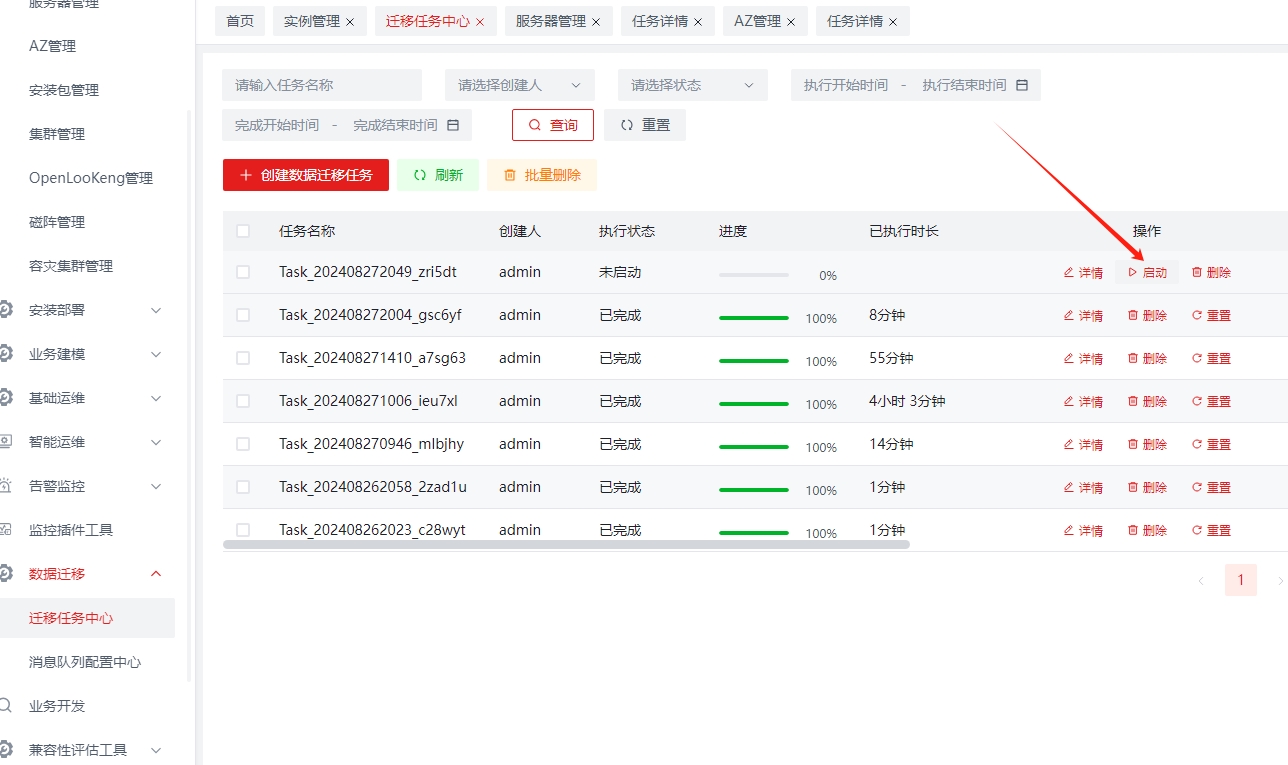This screenshot has width=1288, height=765.
Task: Open 详情 for Task_202408272004_gsc6yf
Action: coord(1083,315)
